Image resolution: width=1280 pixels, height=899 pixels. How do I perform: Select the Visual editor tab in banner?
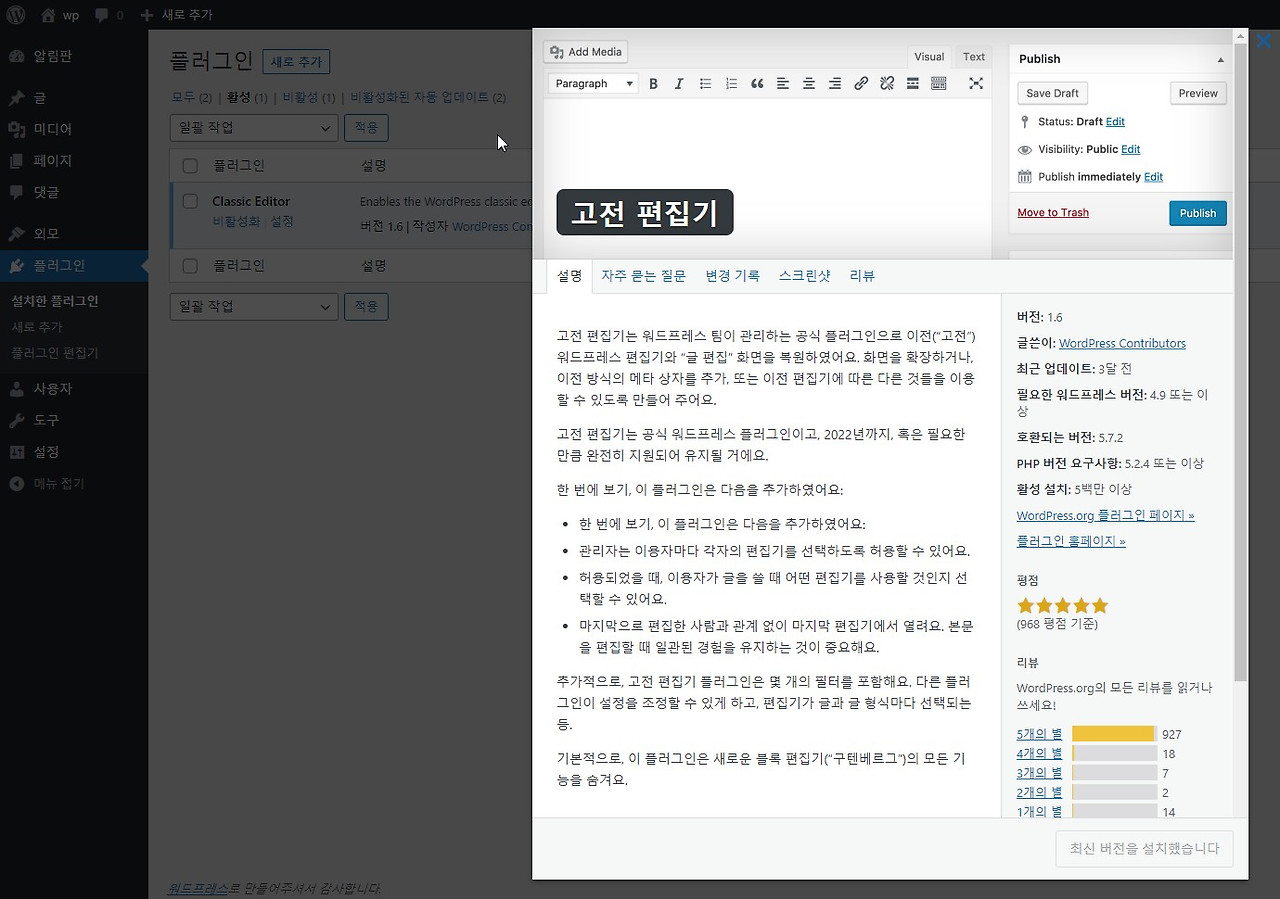[929, 57]
